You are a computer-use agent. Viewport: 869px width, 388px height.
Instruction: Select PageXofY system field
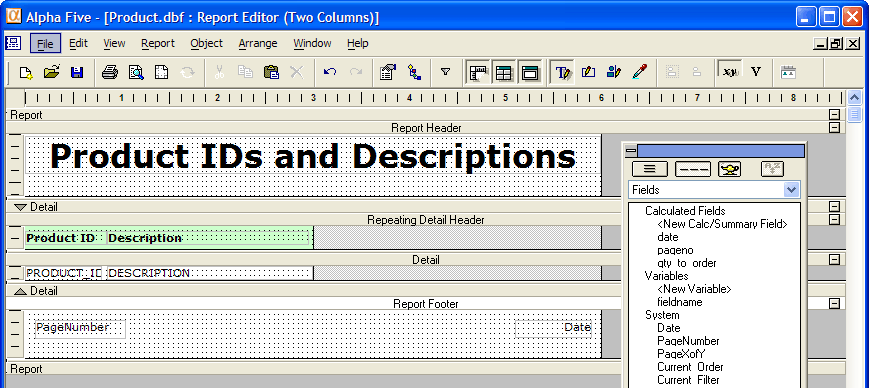click(x=681, y=354)
